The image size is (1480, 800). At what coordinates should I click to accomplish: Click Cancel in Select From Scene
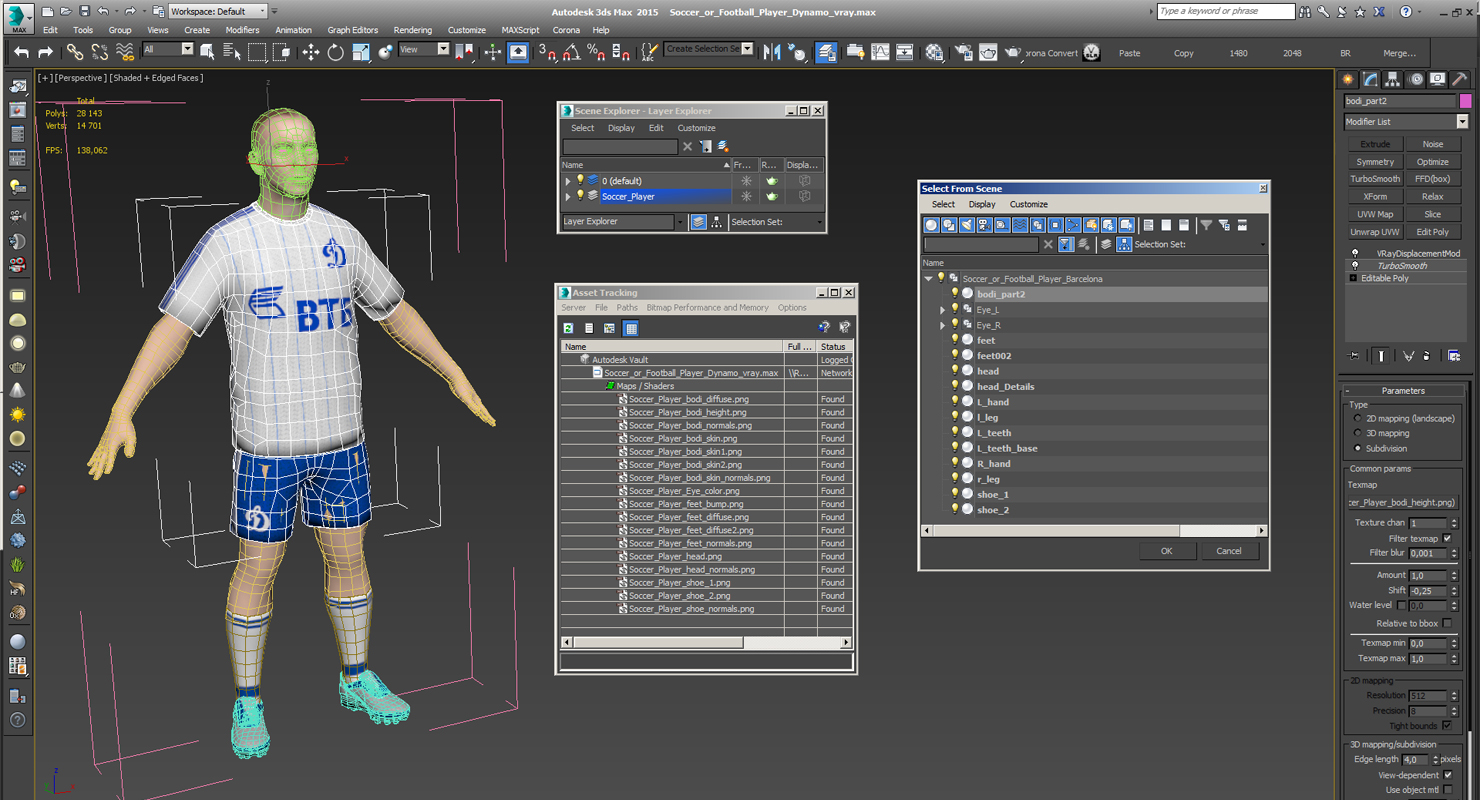pyautogui.click(x=1229, y=551)
